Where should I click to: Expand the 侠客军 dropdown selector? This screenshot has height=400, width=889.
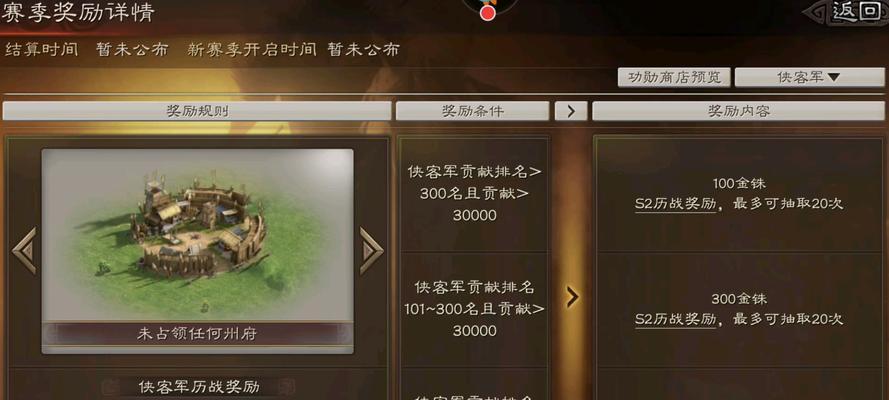809,78
